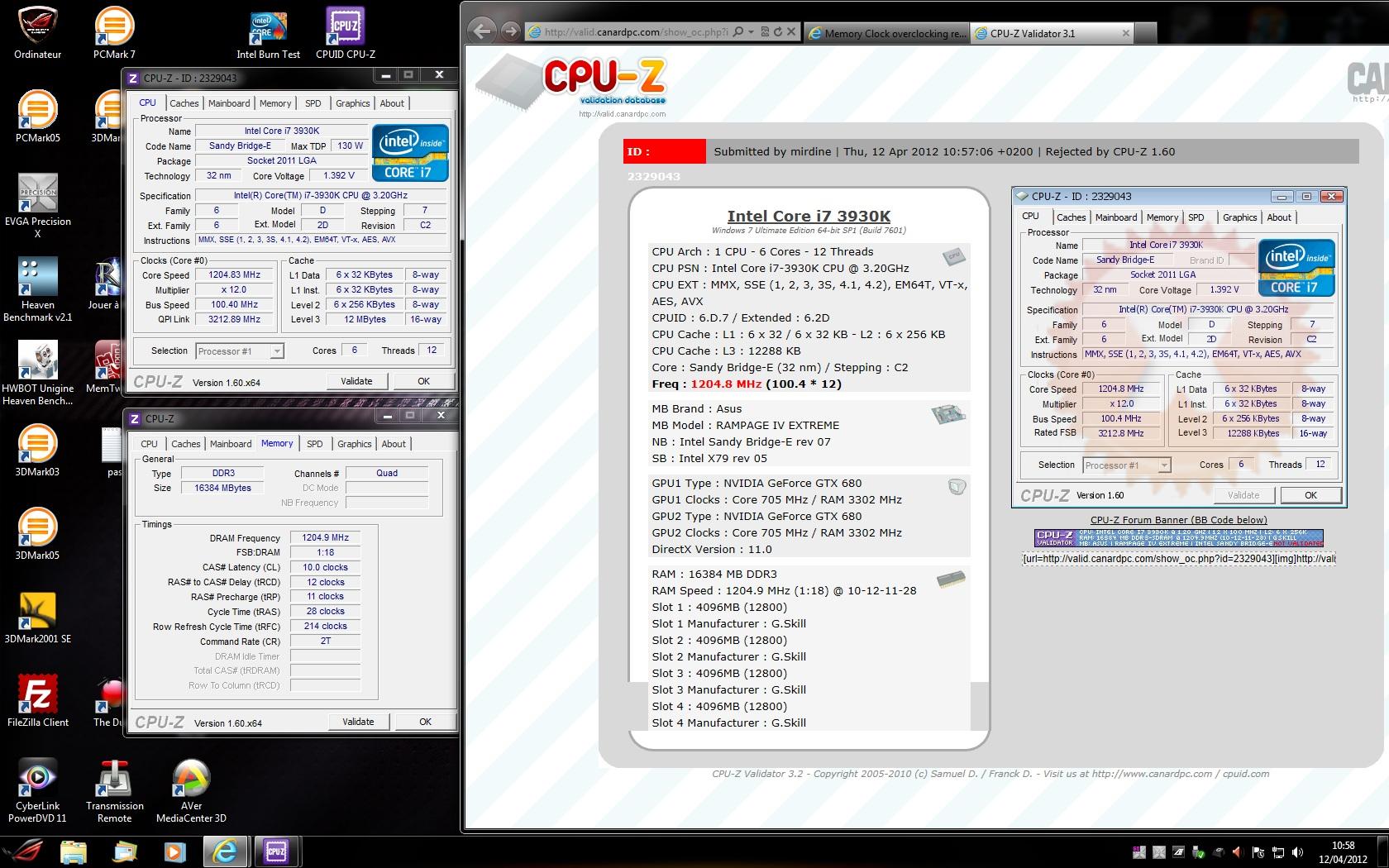Click Validate in Memory CPU-Z window
The image size is (1389, 868).
(x=358, y=722)
